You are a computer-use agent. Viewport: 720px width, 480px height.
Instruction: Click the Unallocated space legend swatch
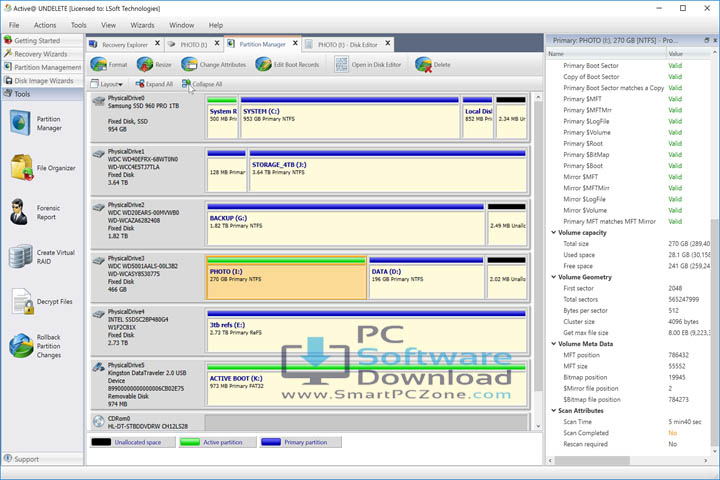click(x=101, y=442)
